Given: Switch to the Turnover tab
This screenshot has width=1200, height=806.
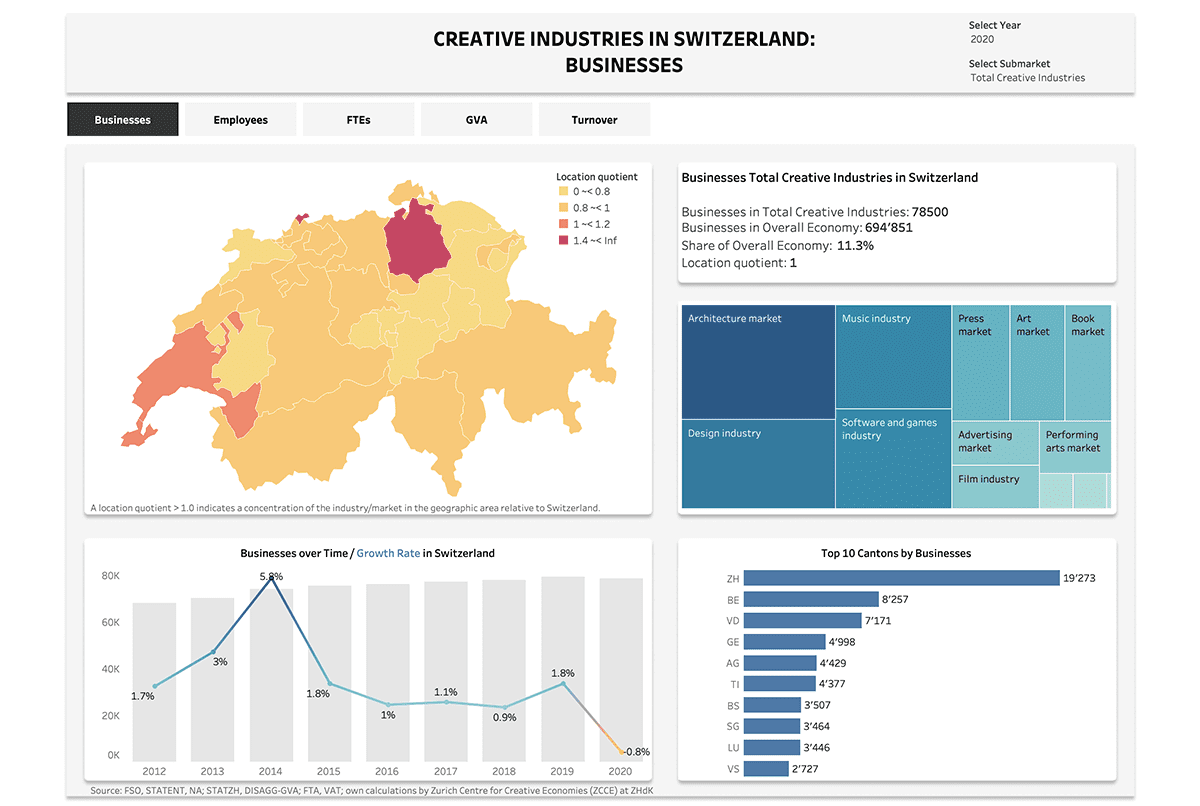Looking at the screenshot, I should 594,119.
